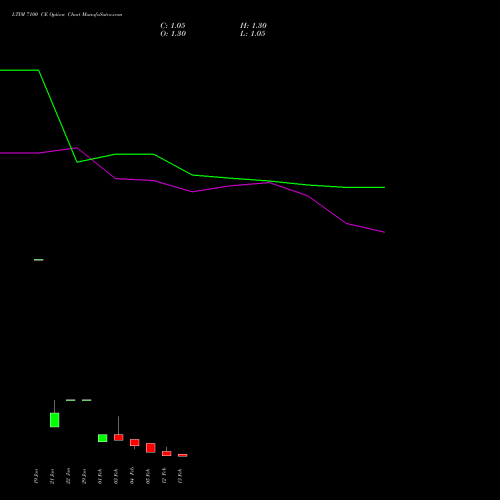Viewport: 500px width, 500px height.
Task: Select the '22 Jan' date axis label
Action: click(68, 476)
